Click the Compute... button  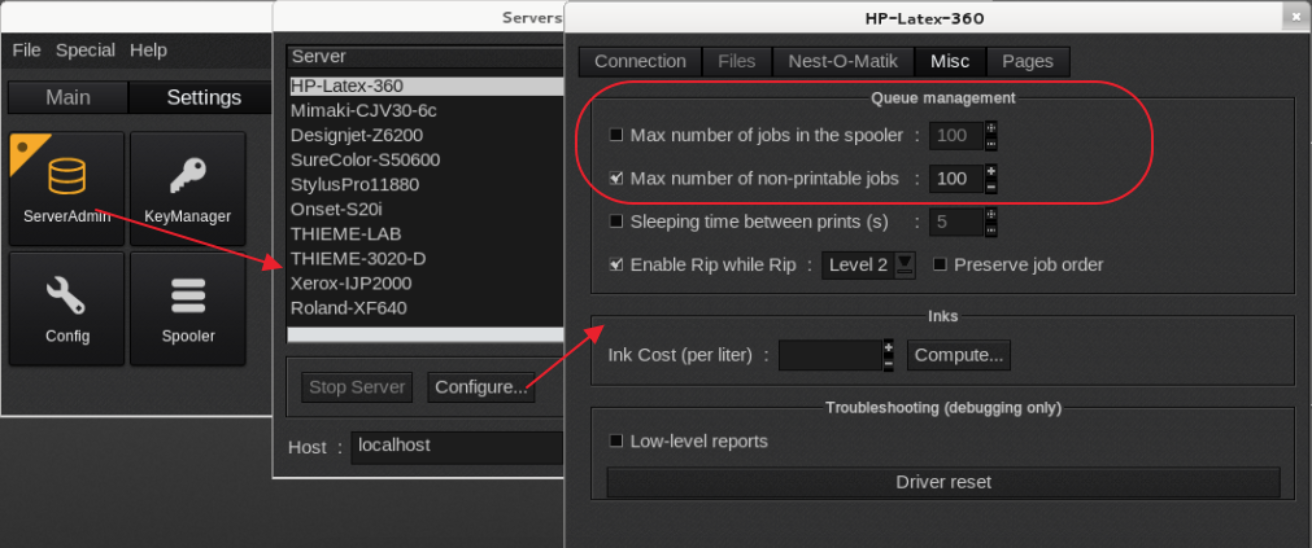tap(958, 355)
